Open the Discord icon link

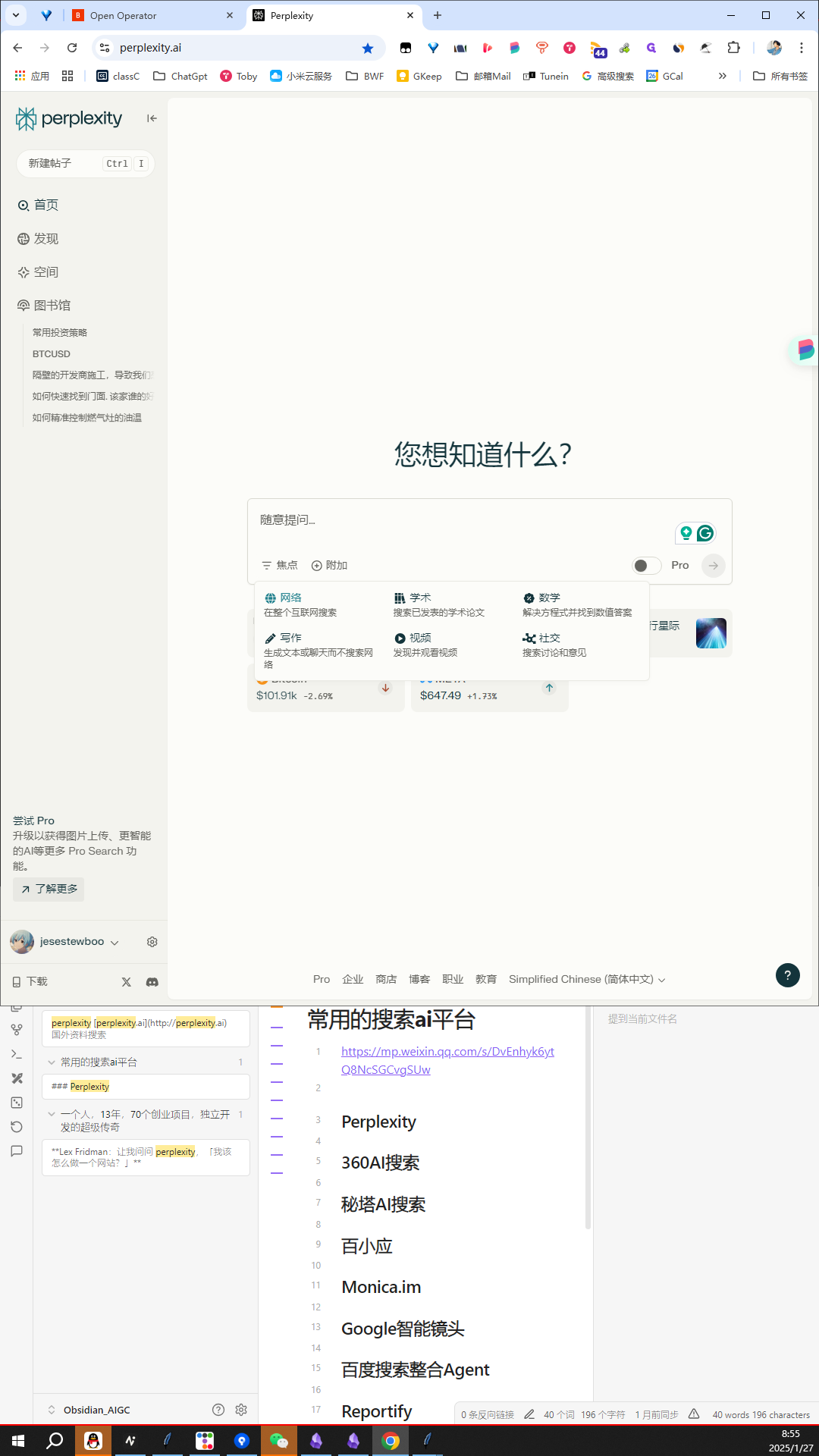(152, 982)
